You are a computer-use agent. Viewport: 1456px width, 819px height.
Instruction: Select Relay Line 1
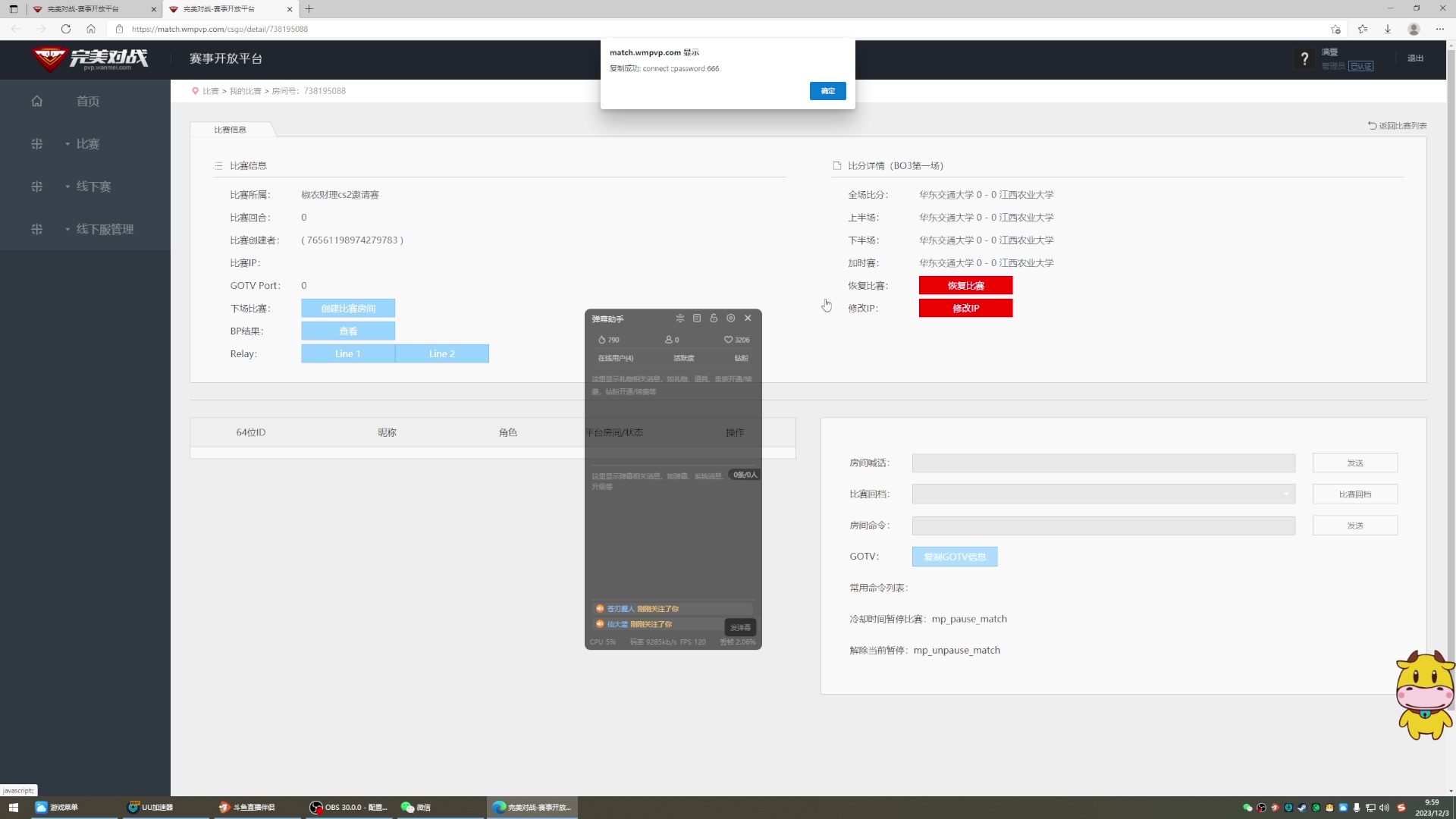[x=348, y=354]
